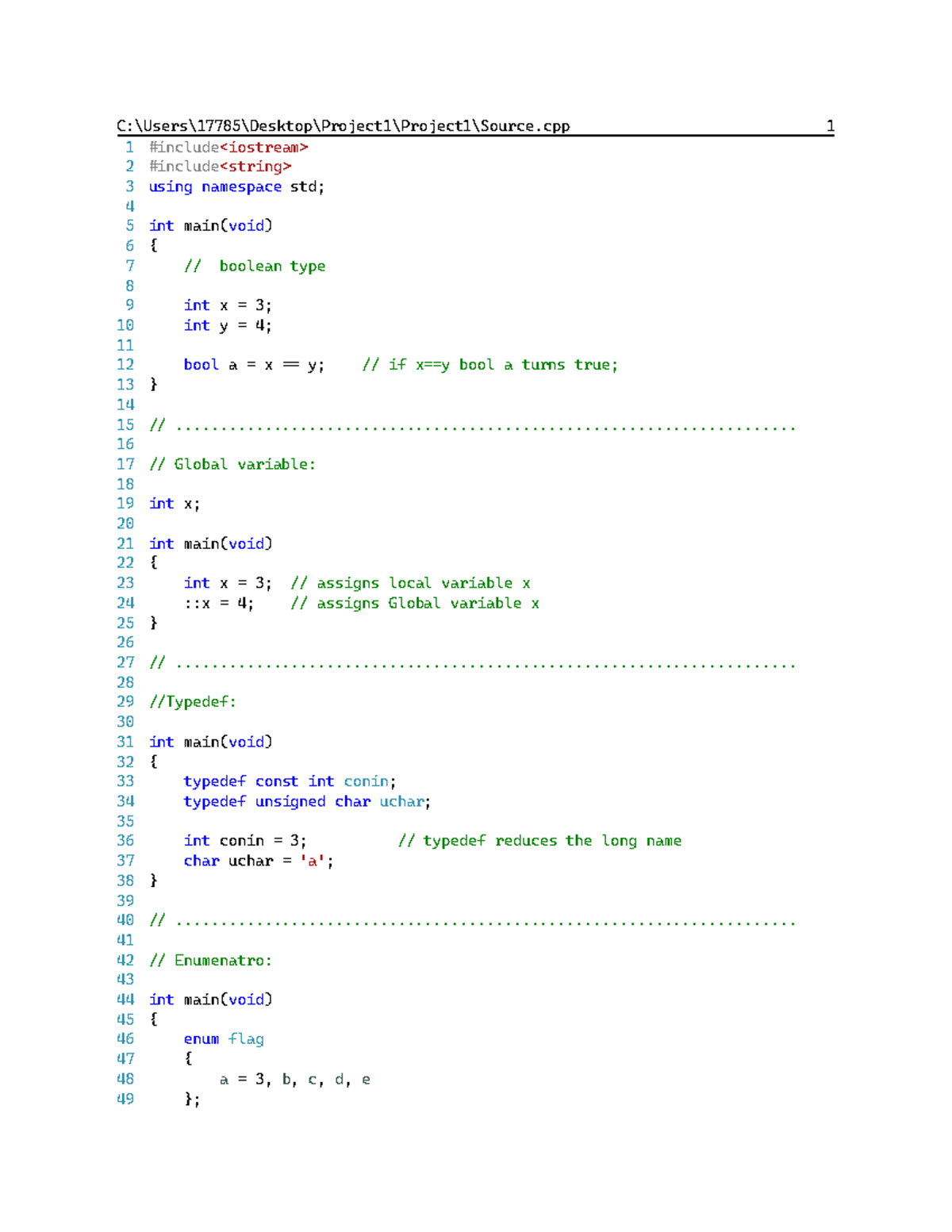This screenshot has height=1232, width=952.
Task: Select the using namespace std statement
Action: click(x=236, y=186)
